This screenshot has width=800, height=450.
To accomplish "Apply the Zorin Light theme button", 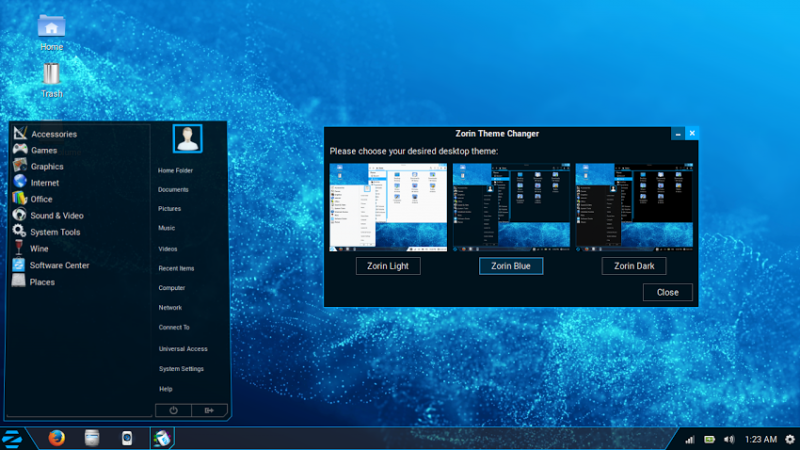I will (388, 266).
